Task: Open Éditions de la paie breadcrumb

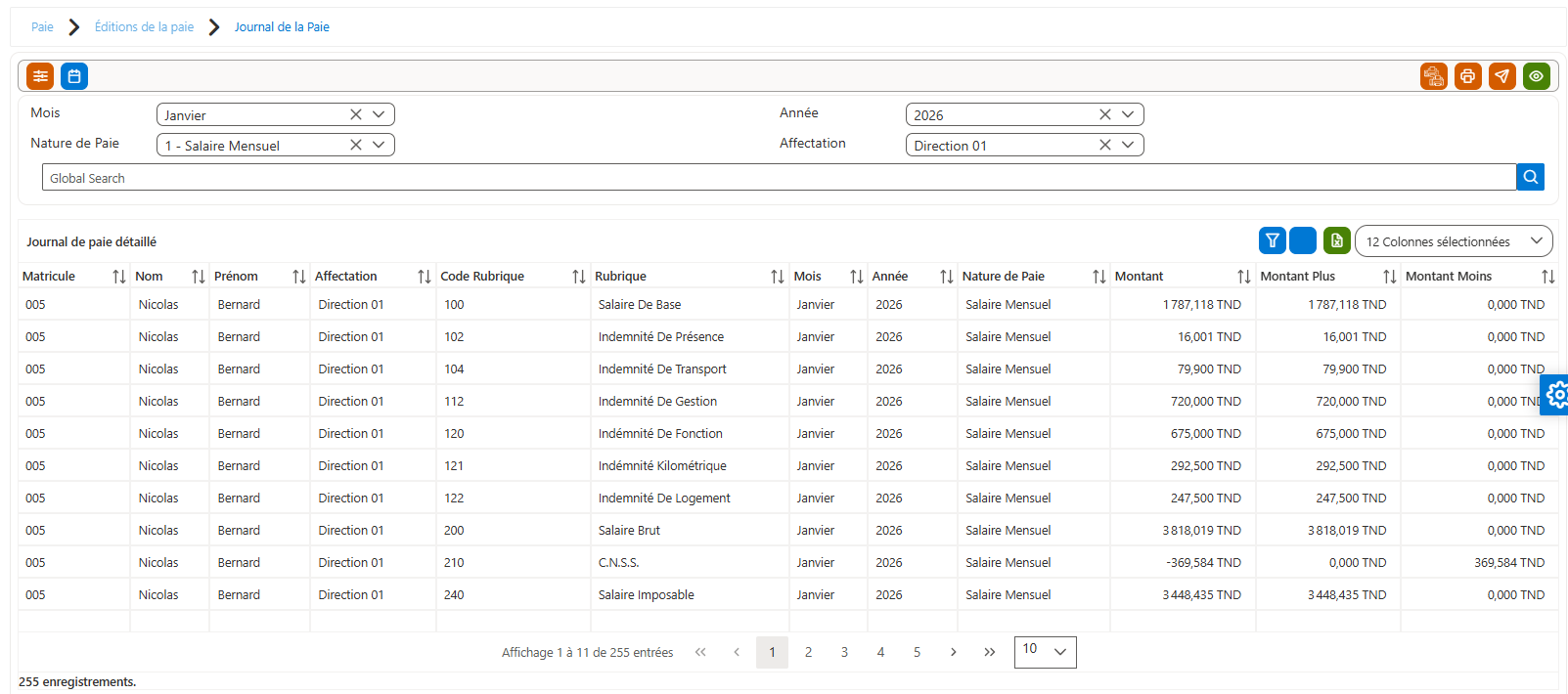Action: coord(144,26)
